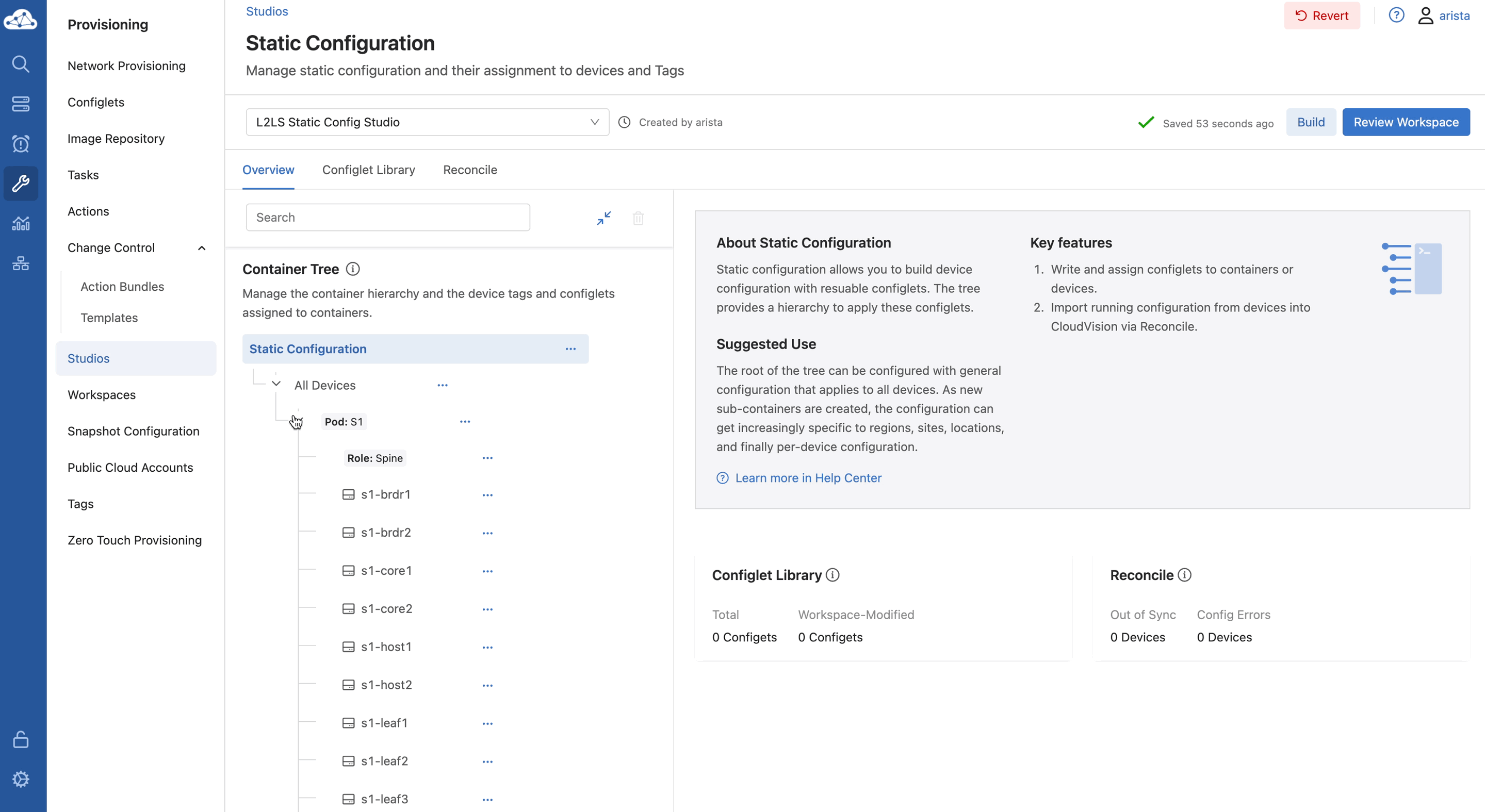Click the Container Tree info icon

coord(353,269)
